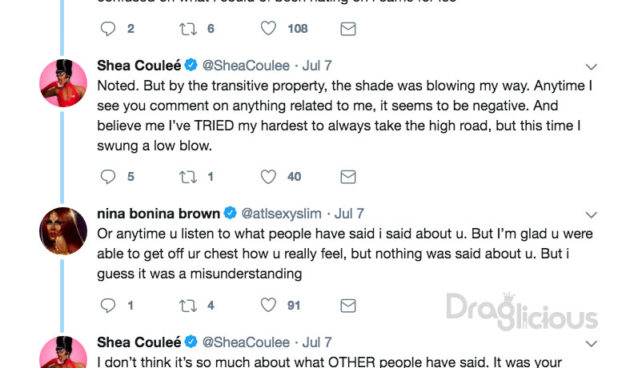The image size is (638, 368).
Task: Retweet Shea Couleé's transitive property tweet
Action: [188, 177]
